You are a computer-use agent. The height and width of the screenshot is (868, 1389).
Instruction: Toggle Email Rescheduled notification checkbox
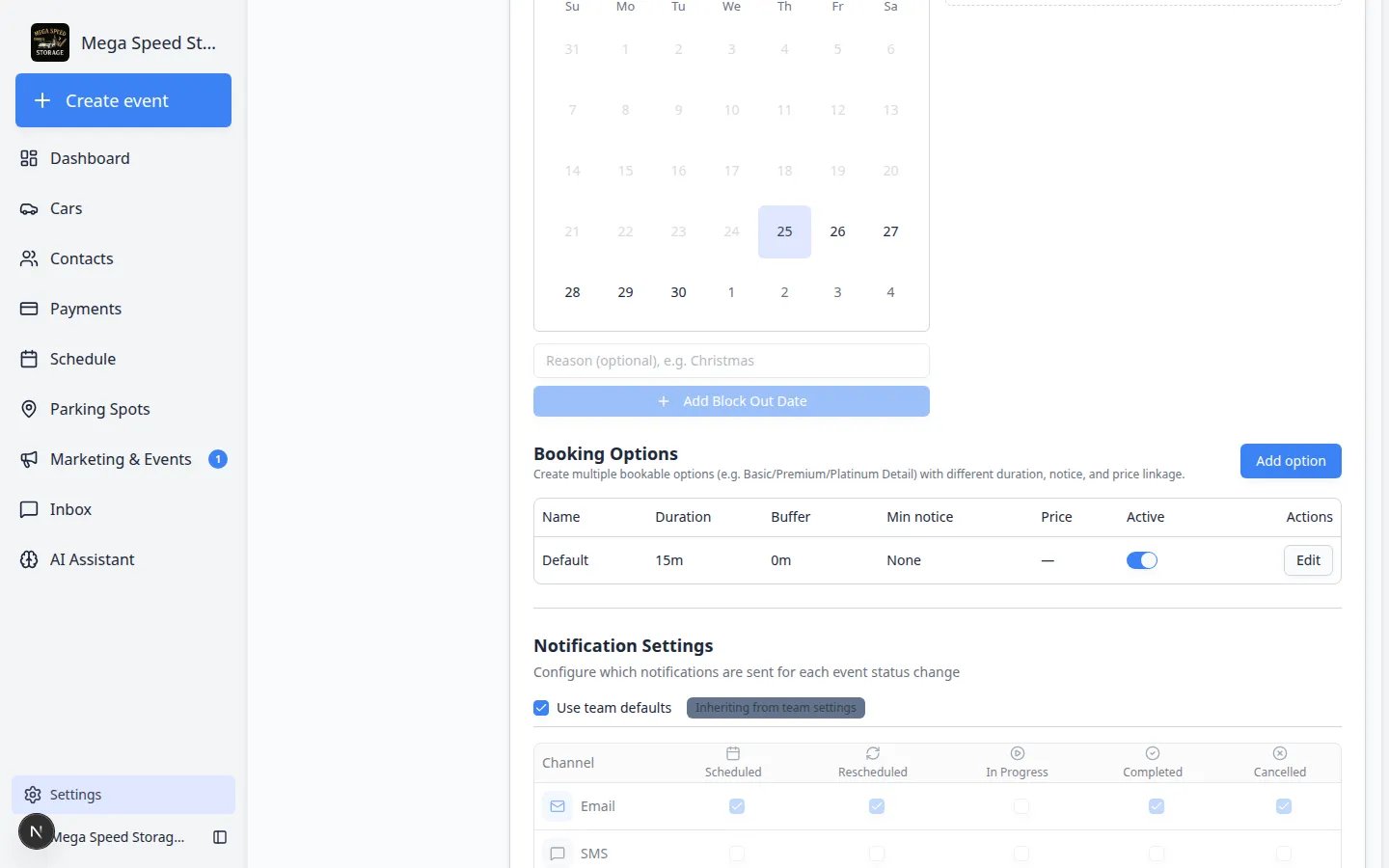click(877, 806)
